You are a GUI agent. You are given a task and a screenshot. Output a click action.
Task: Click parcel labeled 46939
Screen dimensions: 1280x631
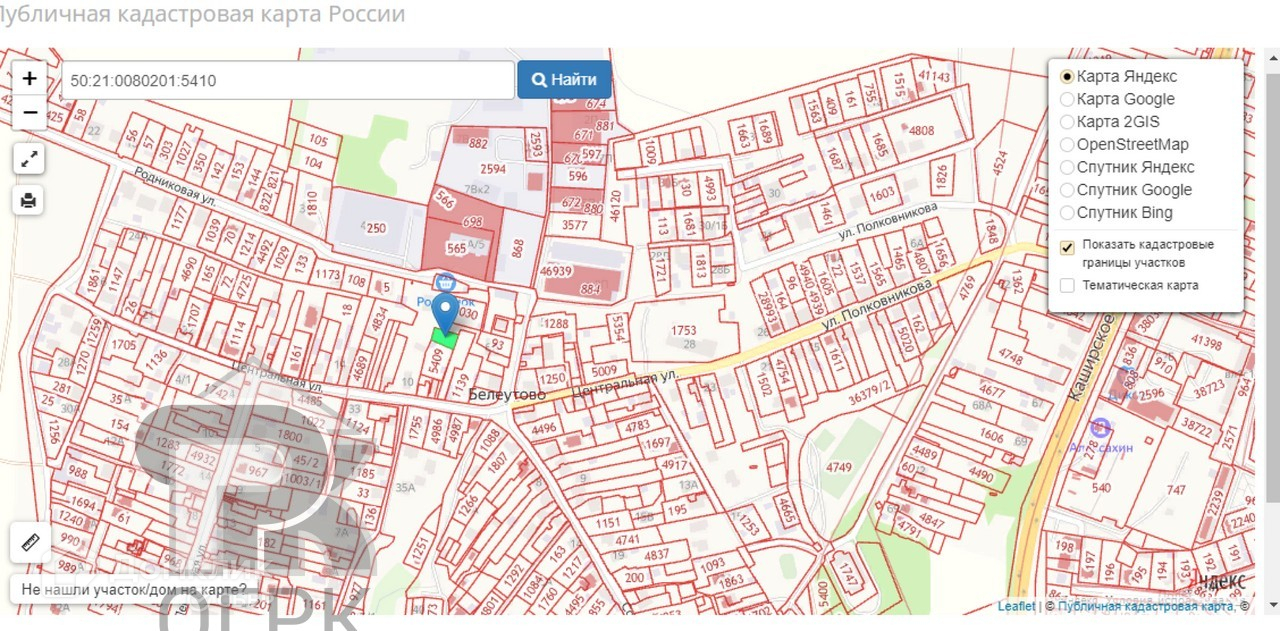click(x=555, y=271)
